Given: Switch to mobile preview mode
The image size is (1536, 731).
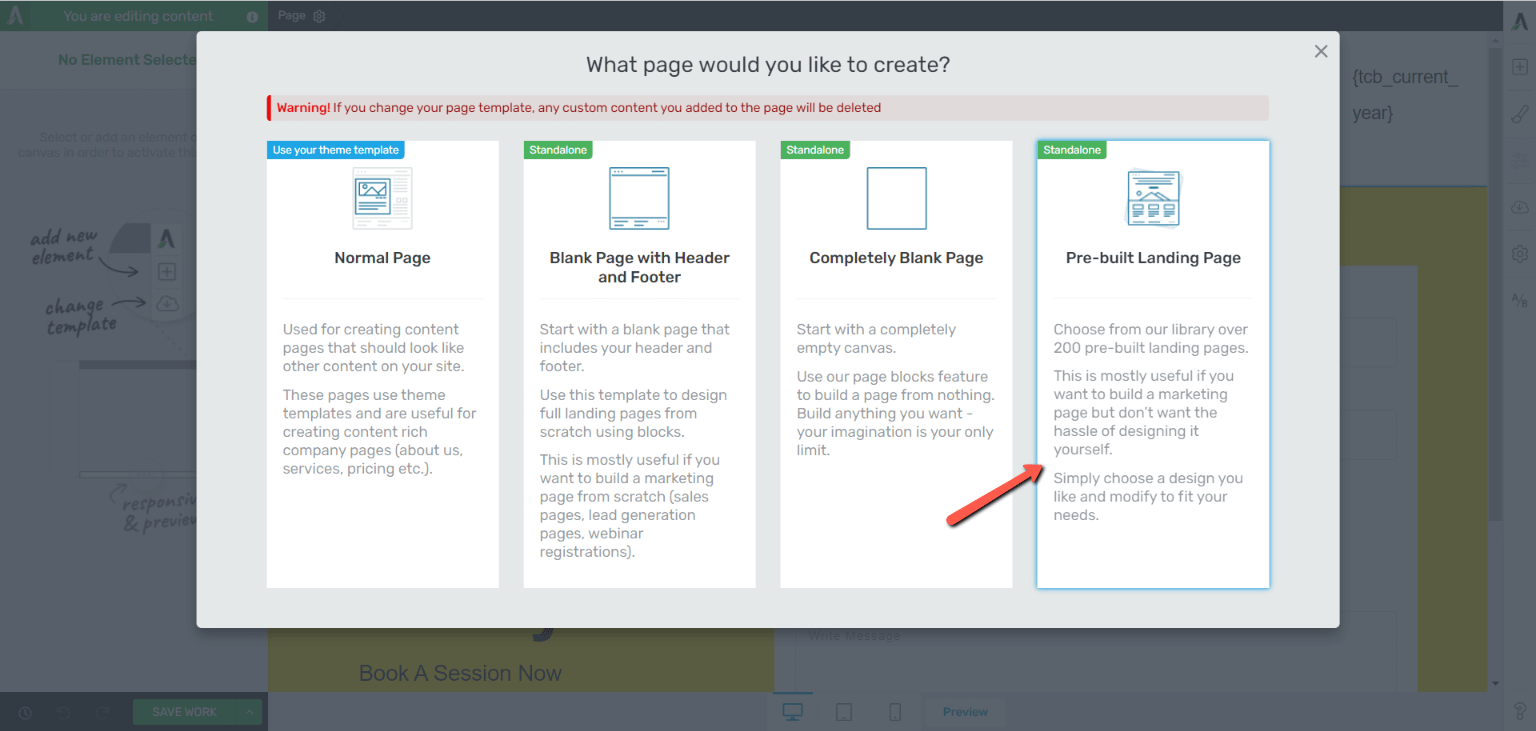Looking at the screenshot, I should coord(895,711).
